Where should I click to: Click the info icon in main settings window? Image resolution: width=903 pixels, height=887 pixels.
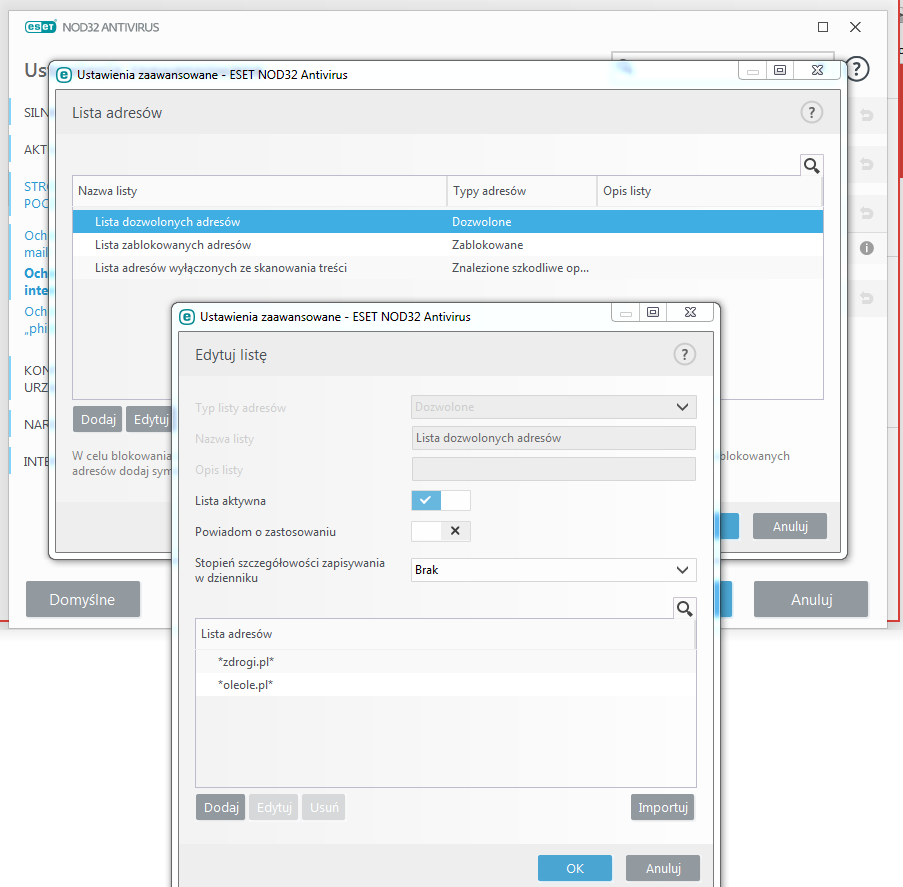click(x=867, y=248)
